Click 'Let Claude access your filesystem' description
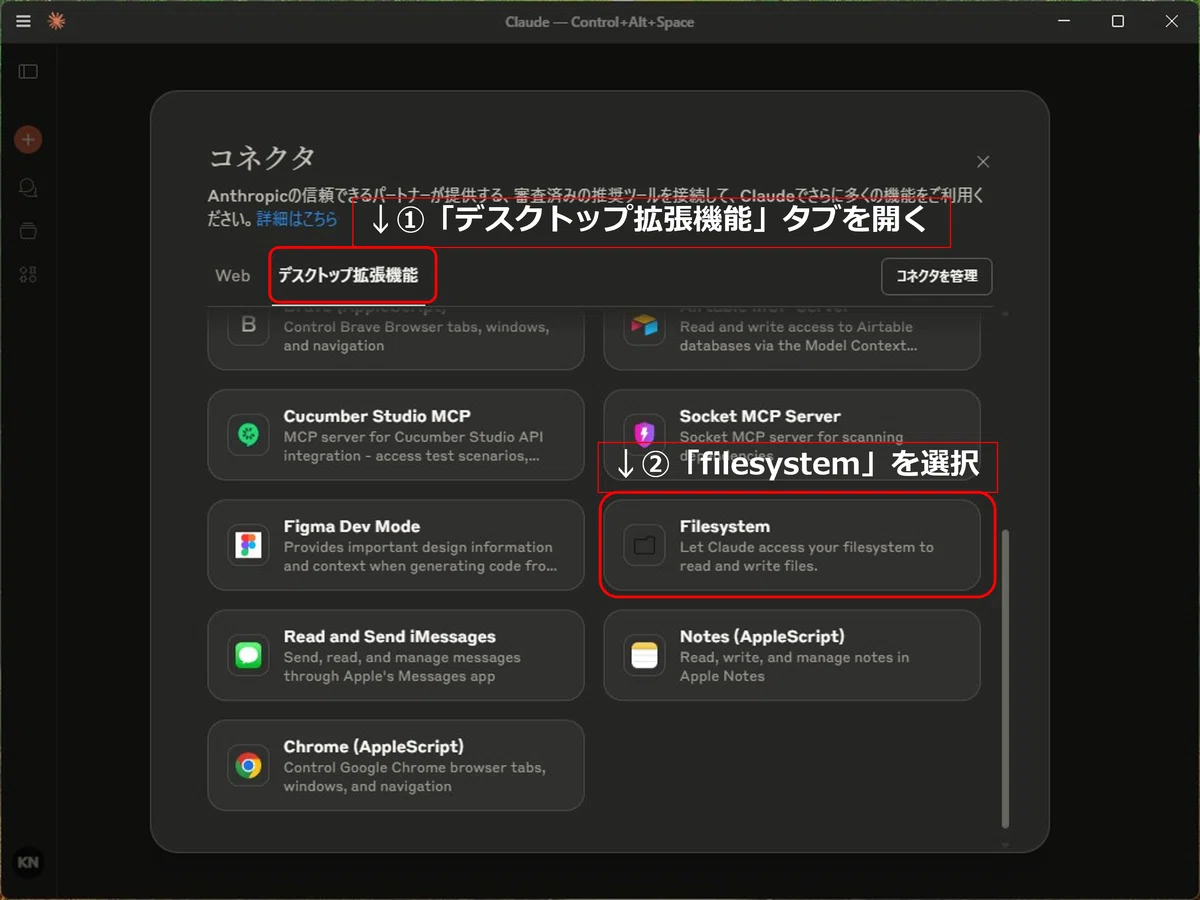The width and height of the screenshot is (1200, 900). coord(807,556)
